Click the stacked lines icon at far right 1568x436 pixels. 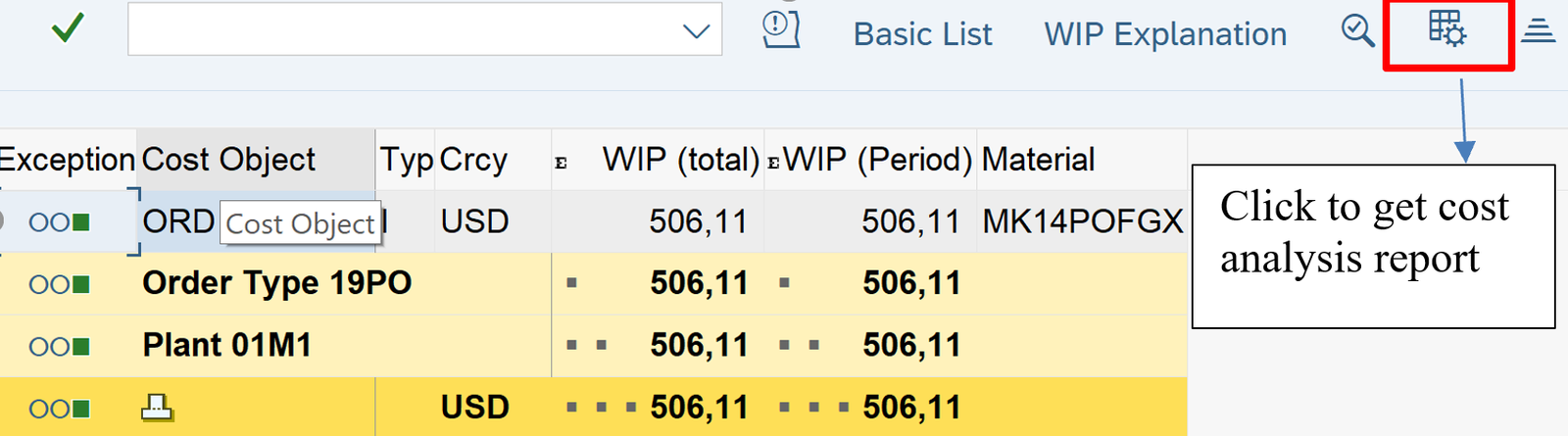(1538, 31)
